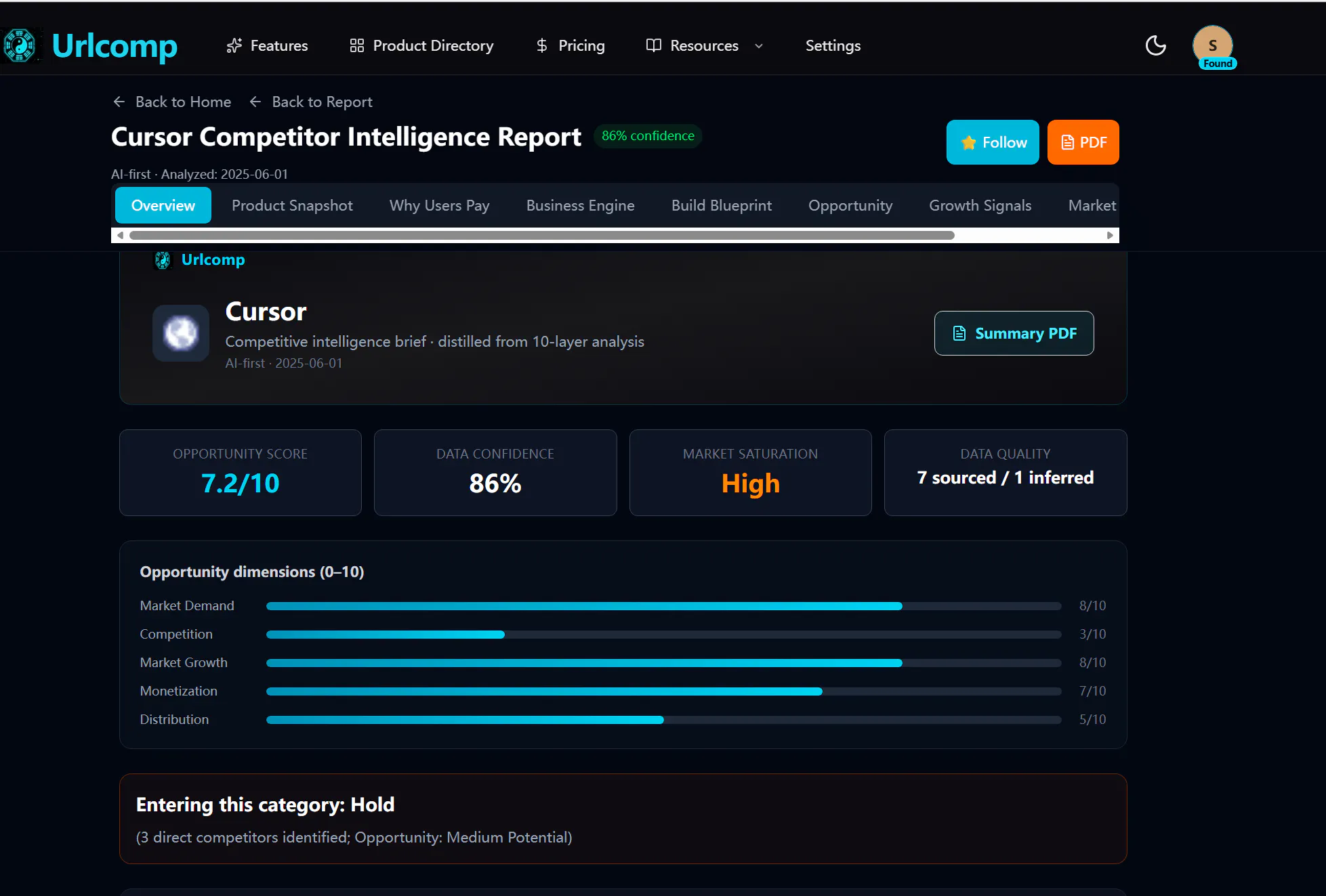Click the Monetization progress bar
1326x896 pixels.
pyautogui.click(x=664, y=691)
